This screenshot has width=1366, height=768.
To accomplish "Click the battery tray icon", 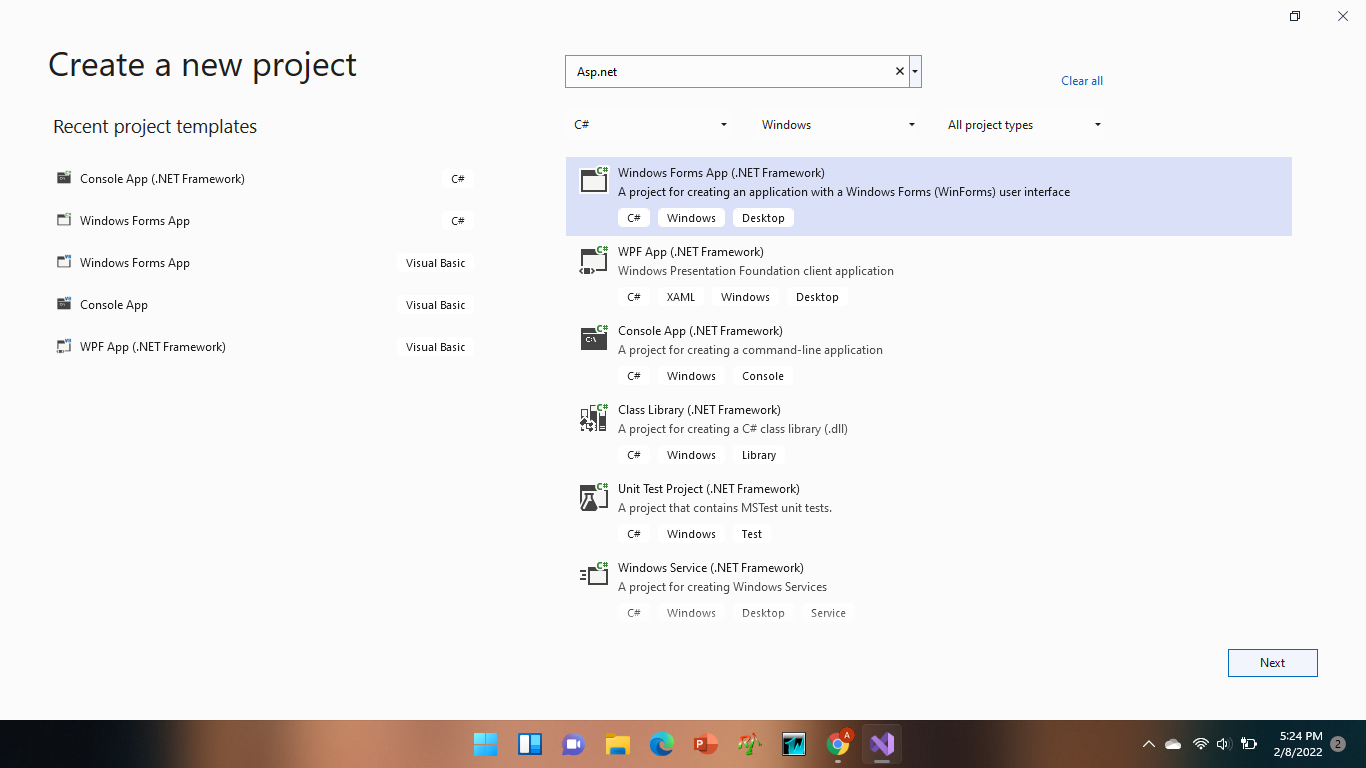I will (x=1248, y=744).
